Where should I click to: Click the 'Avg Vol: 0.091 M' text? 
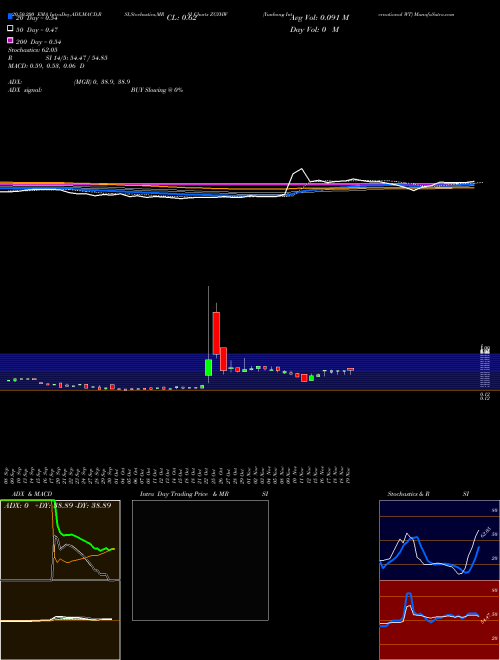pyautogui.click(x=319, y=18)
